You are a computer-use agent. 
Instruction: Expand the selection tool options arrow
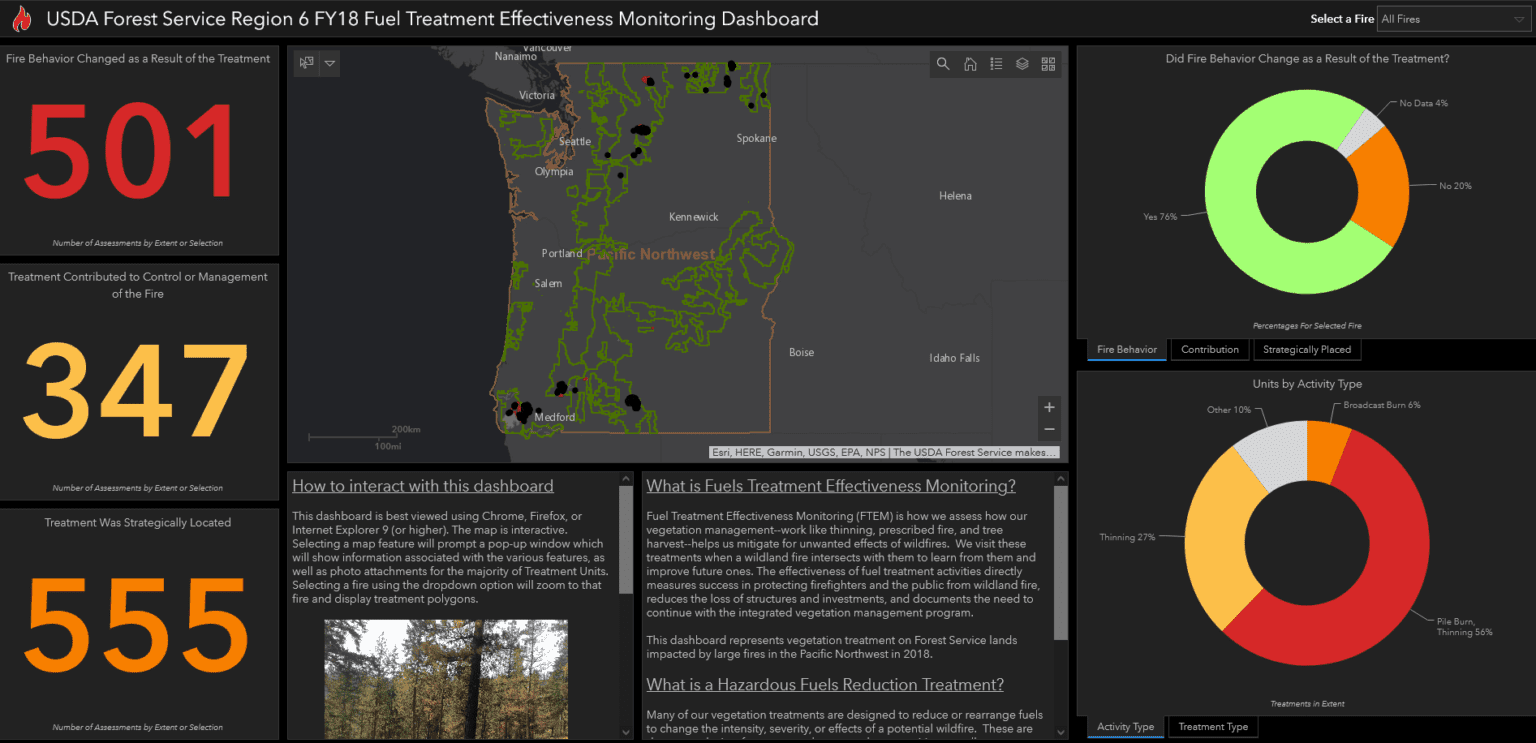(x=330, y=63)
